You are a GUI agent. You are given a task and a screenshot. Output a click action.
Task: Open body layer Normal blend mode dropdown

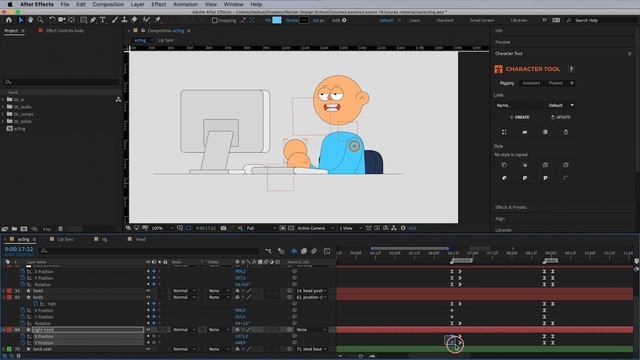184,297
